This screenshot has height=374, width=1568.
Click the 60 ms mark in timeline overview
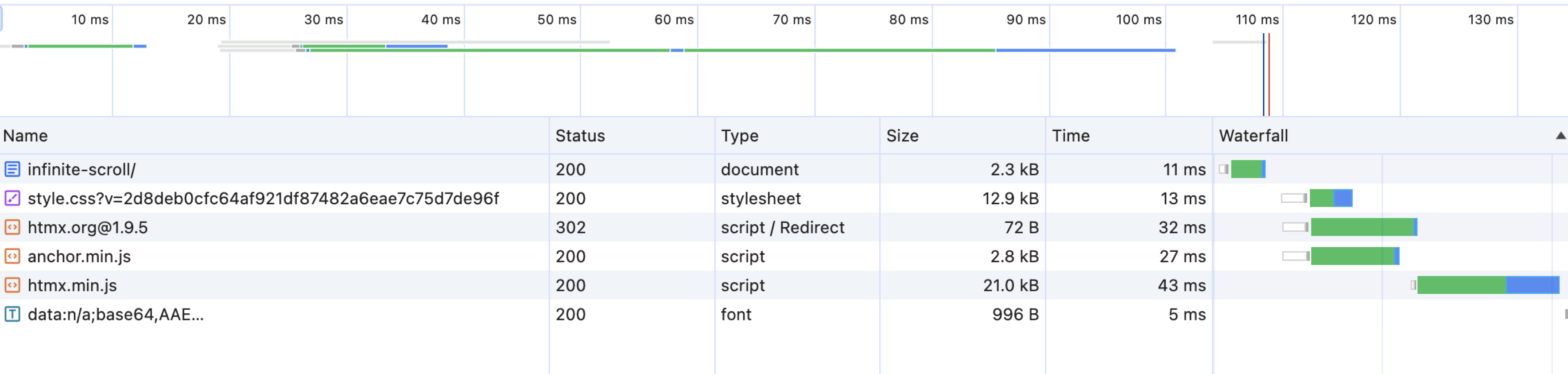(674, 19)
